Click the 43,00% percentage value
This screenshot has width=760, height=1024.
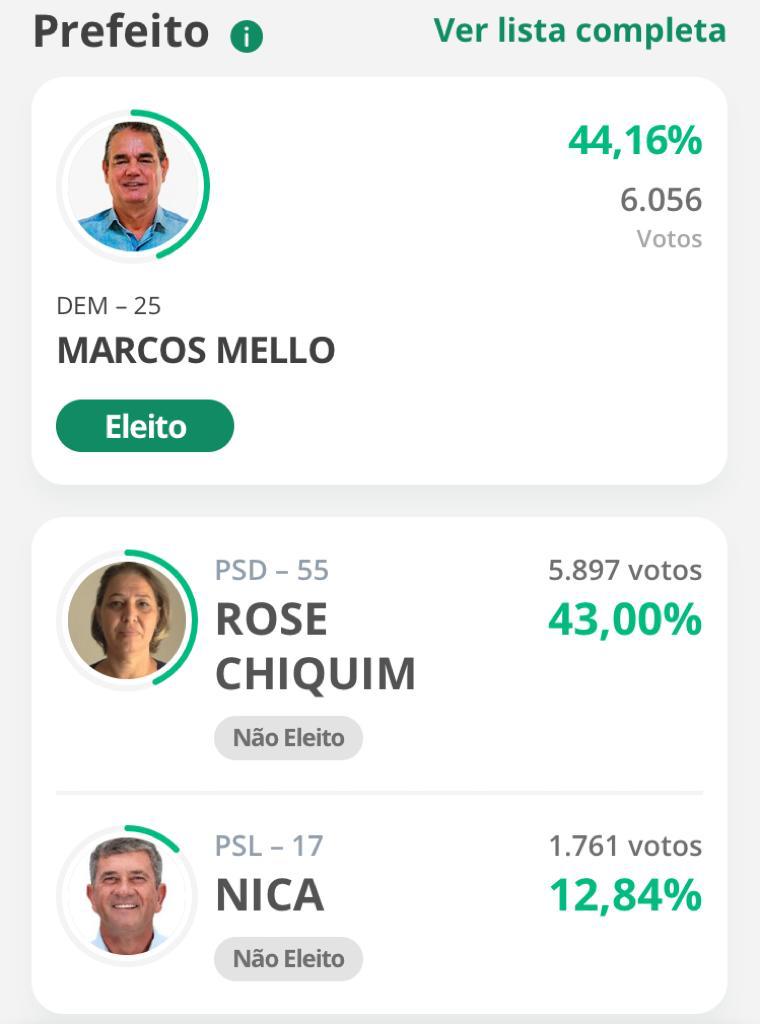point(625,619)
